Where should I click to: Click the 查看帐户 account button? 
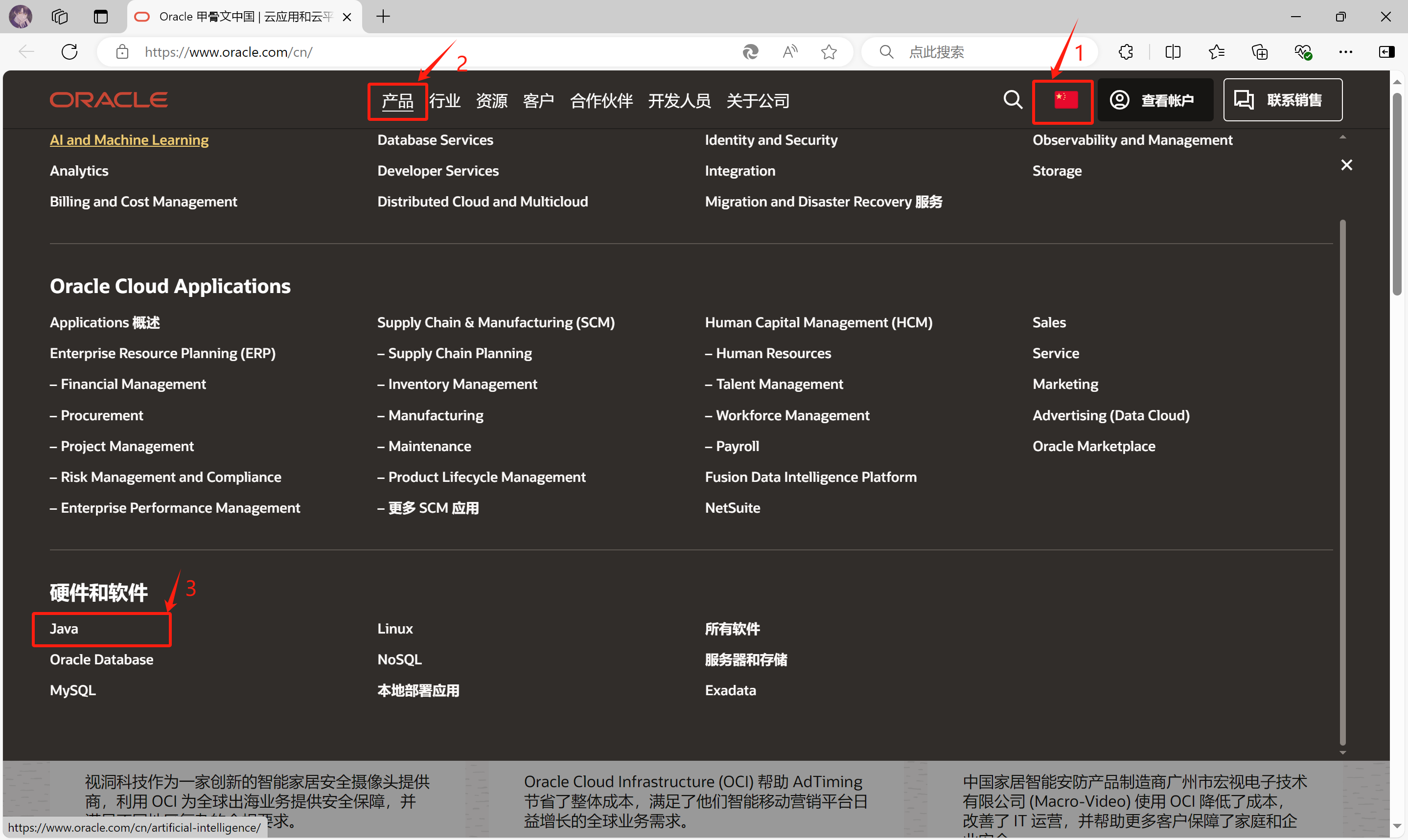click(1155, 100)
